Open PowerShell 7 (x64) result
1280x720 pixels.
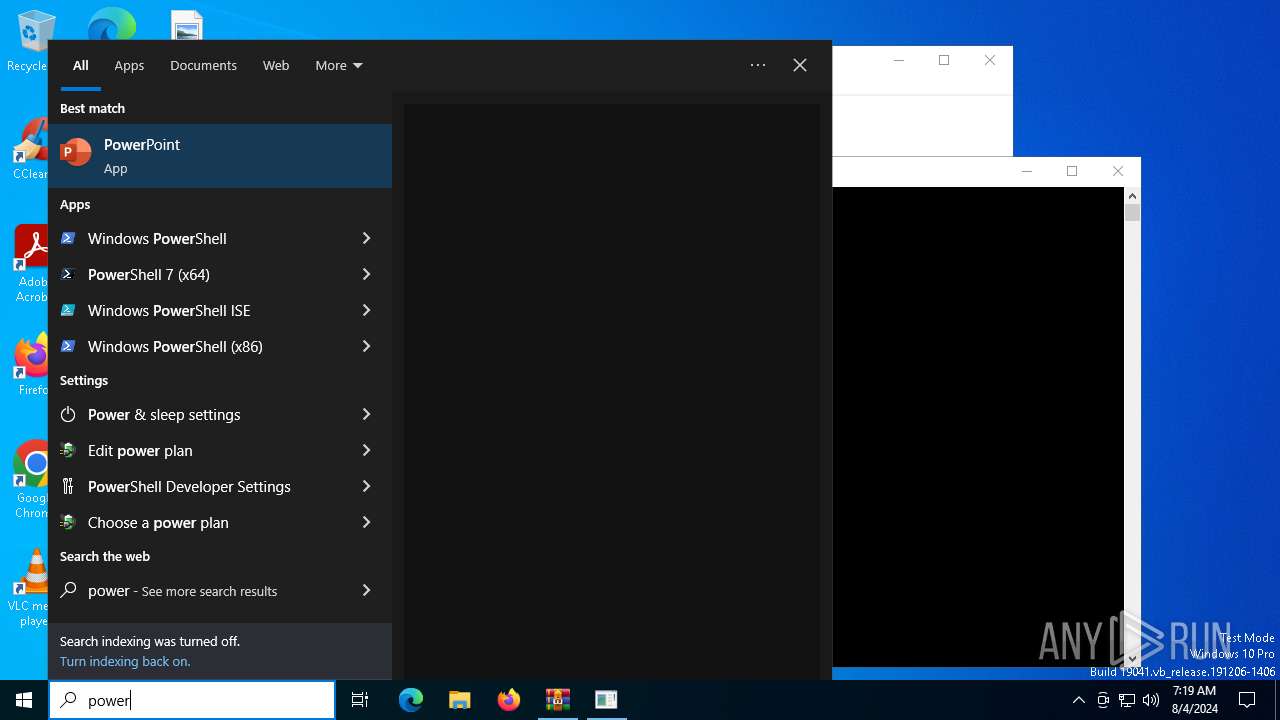pyautogui.click(x=202, y=274)
